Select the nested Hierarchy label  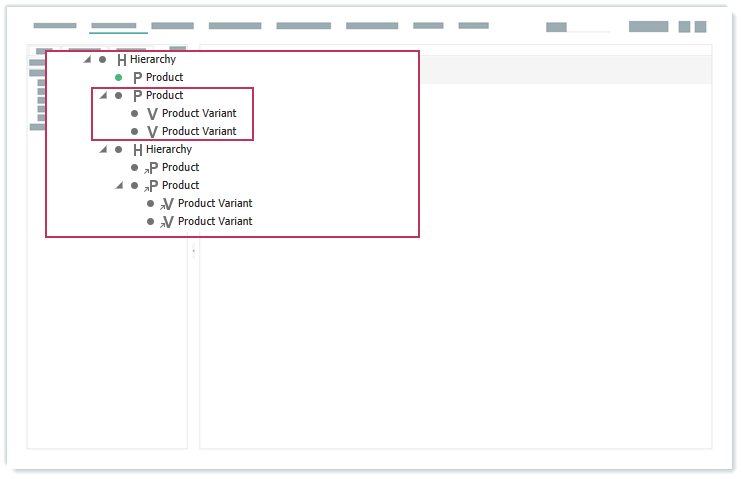[x=169, y=149]
